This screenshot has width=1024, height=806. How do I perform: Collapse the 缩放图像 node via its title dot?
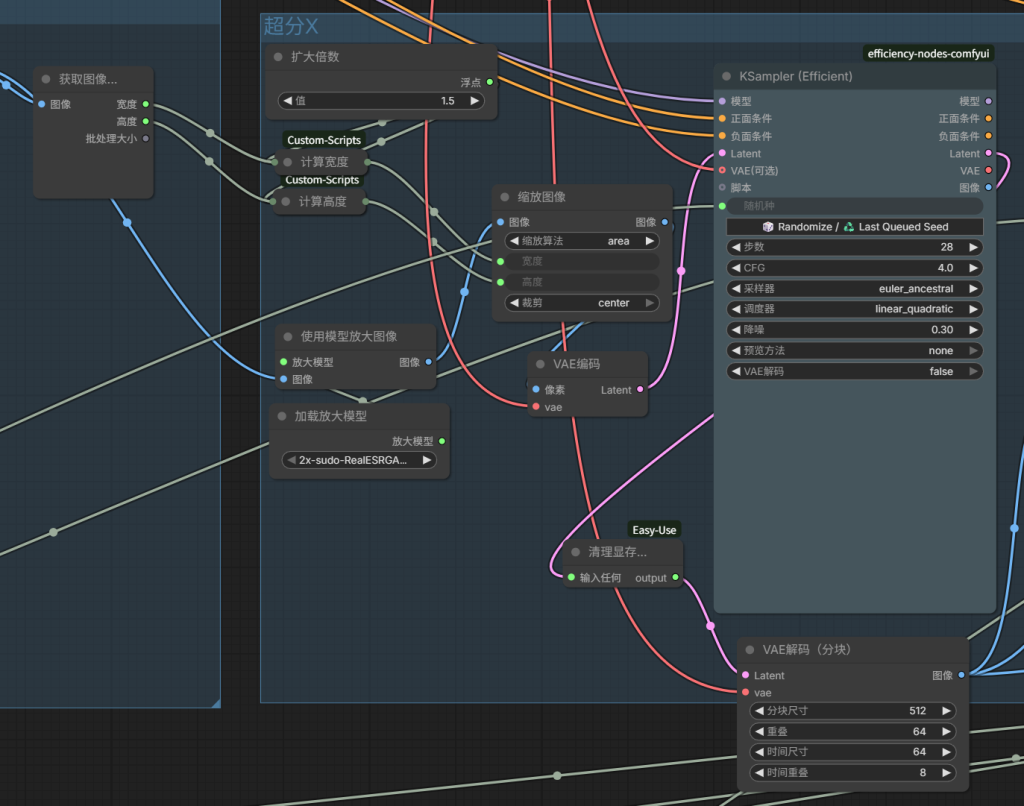505,197
